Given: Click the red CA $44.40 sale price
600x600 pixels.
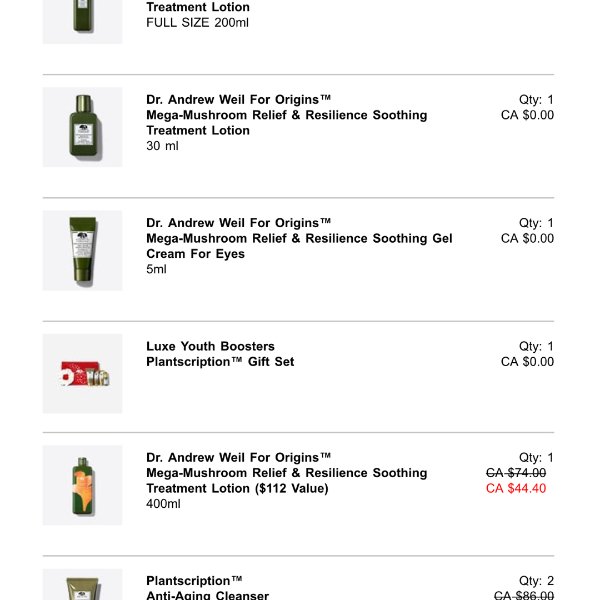Looking at the screenshot, I should click(x=516, y=489).
